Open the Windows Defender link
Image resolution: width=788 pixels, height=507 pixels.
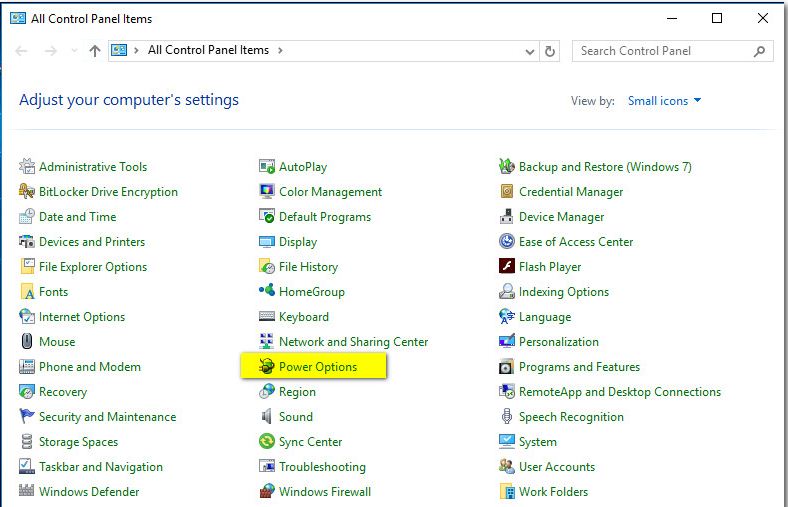pos(89,491)
